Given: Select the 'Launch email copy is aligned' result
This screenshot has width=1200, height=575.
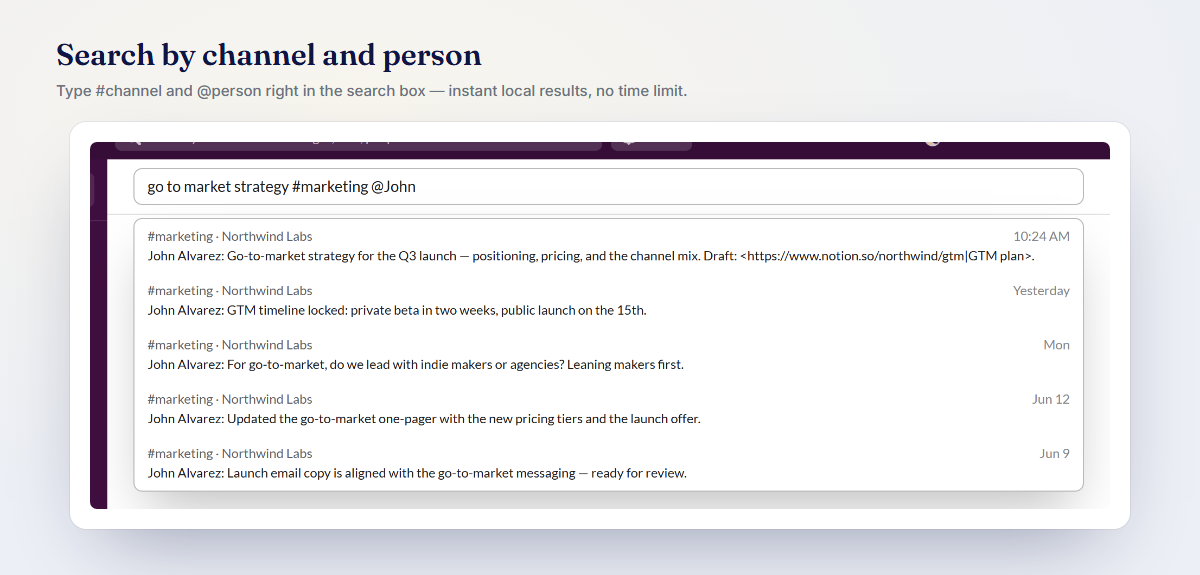Looking at the screenshot, I should coord(608,463).
